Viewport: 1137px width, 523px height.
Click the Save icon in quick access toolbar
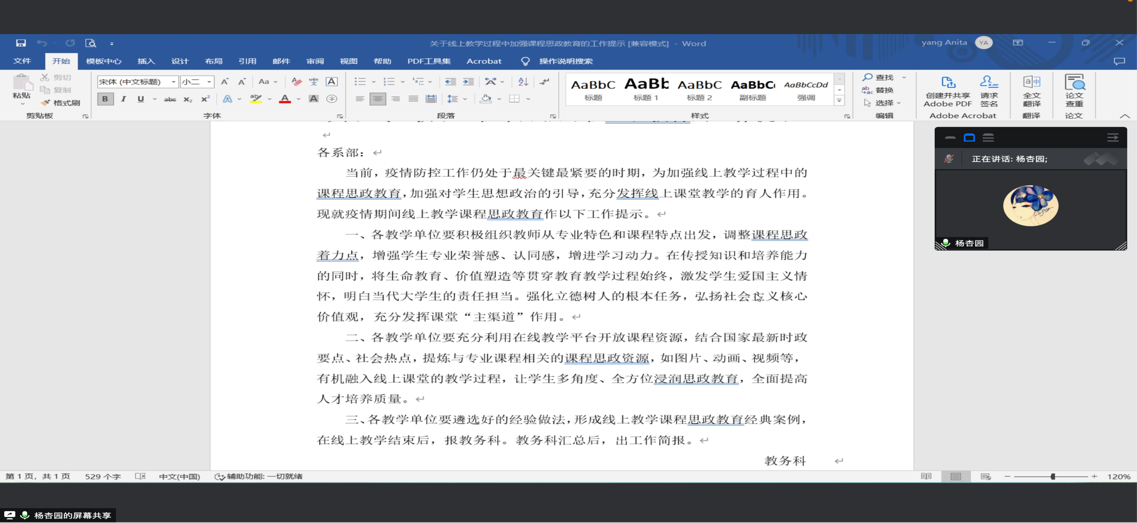click(20, 43)
